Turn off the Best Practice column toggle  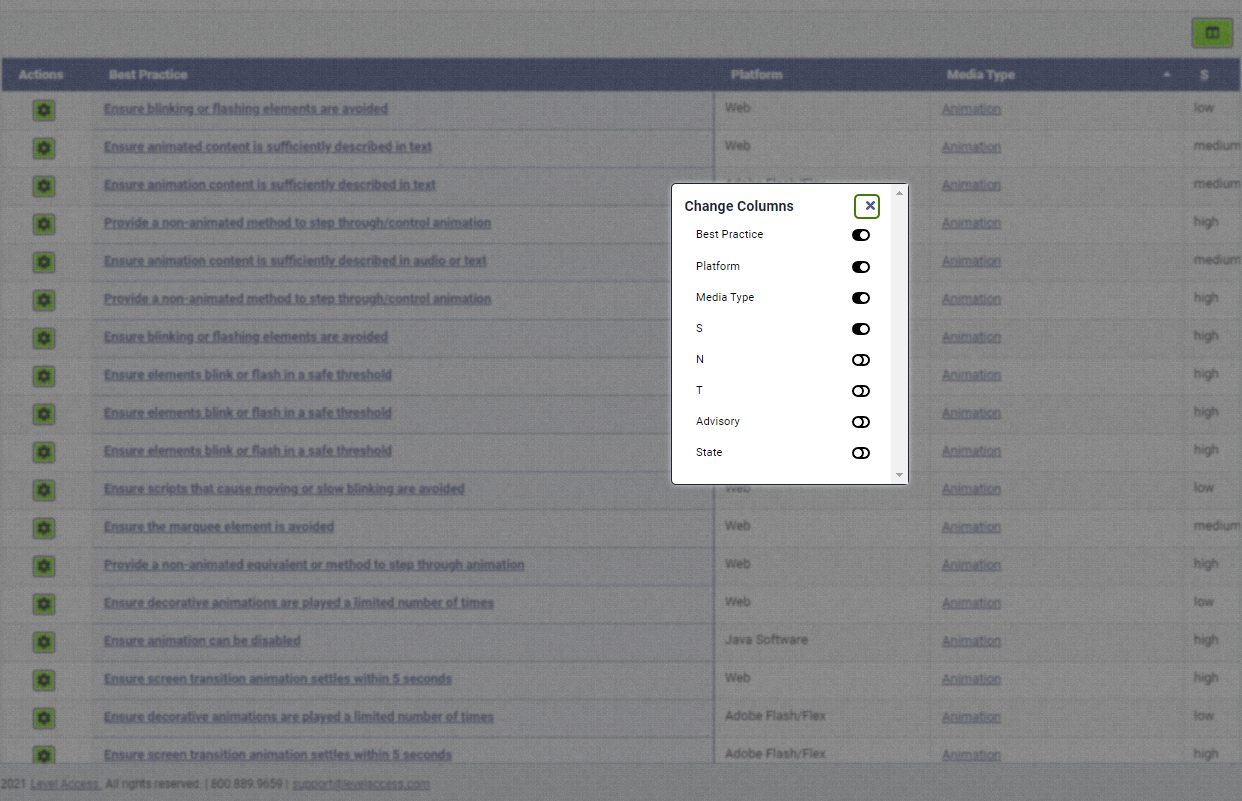pyautogui.click(x=861, y=235)
